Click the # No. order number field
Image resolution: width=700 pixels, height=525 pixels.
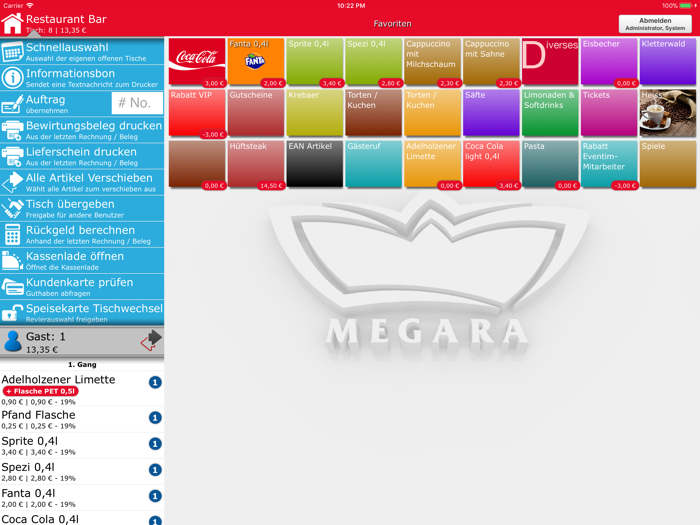(137, 103)
